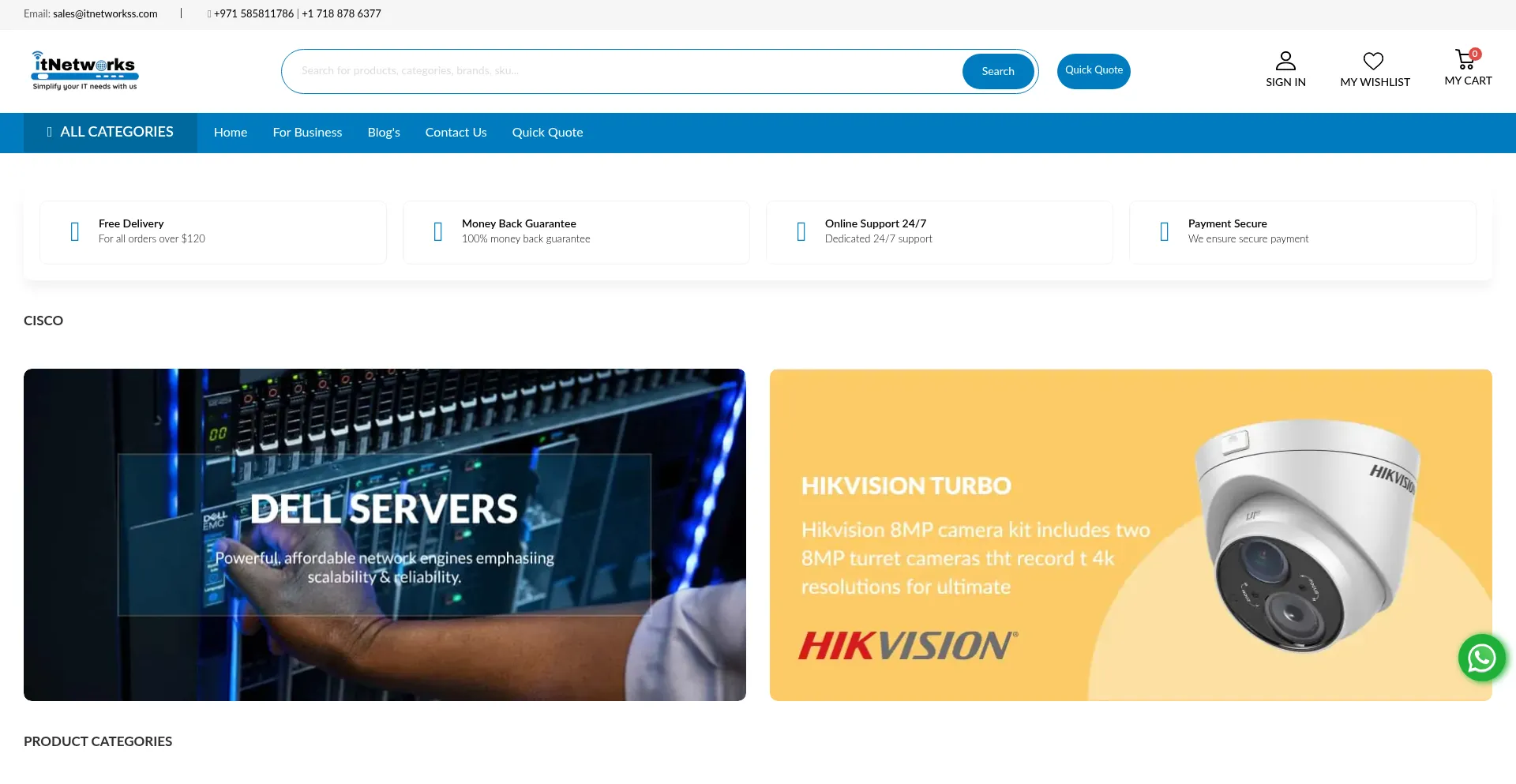The image size is (1516, 784).
Task: Open the Hikvision Turbo banner
Action: (x=1131, y=535)
